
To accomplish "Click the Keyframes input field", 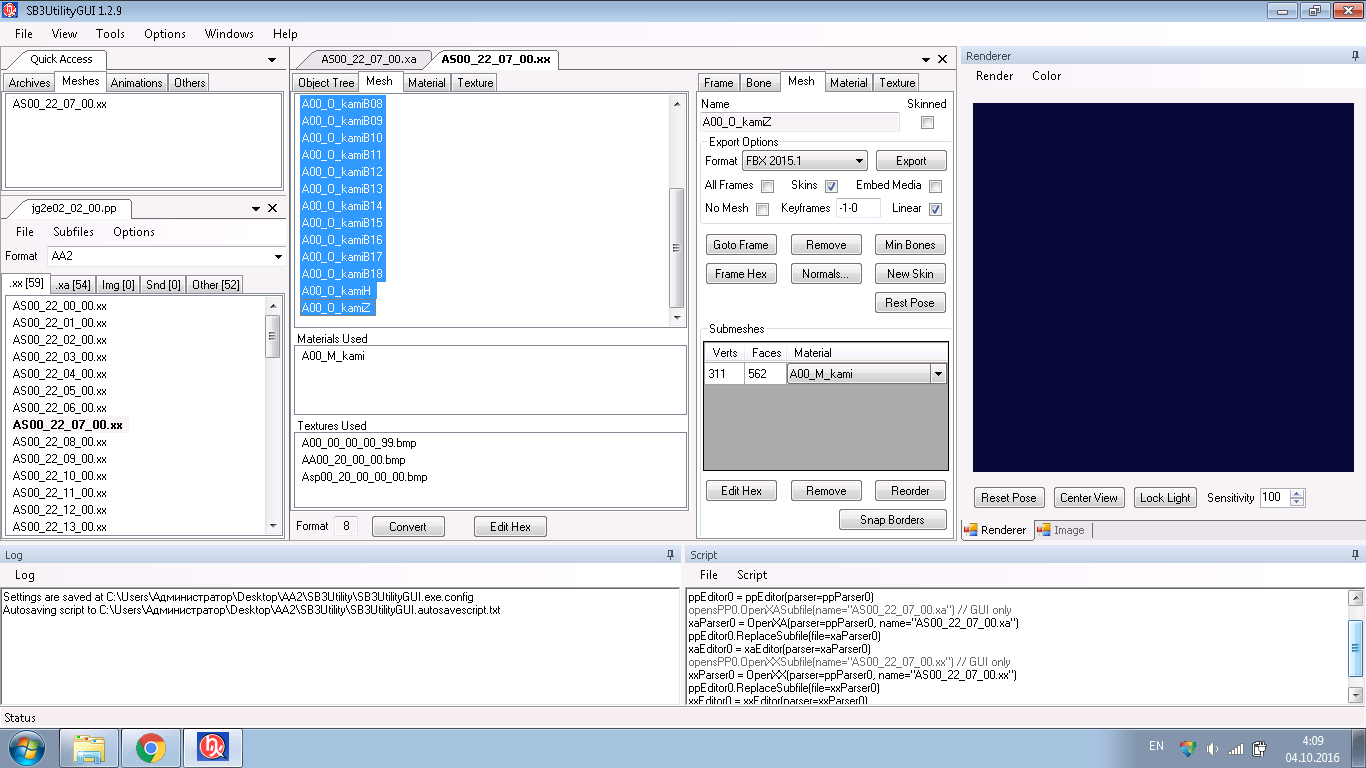I will coord(857,208).
